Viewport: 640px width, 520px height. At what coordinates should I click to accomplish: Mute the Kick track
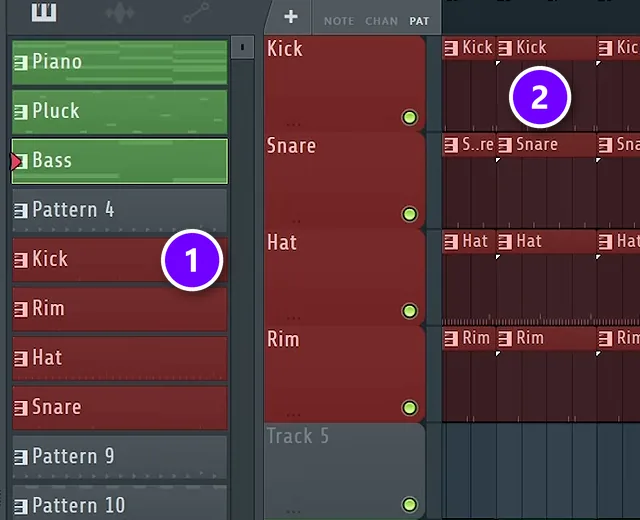coord(409,118)
